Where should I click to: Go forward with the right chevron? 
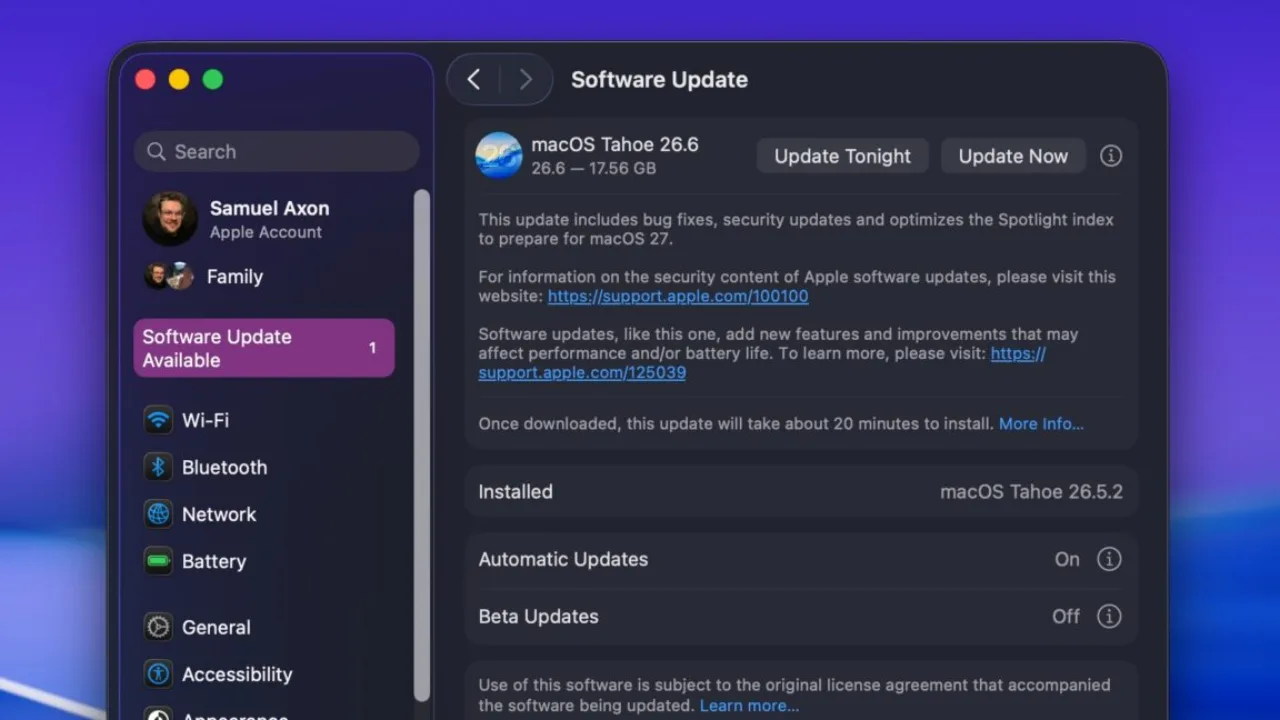(x=526, y=80)
